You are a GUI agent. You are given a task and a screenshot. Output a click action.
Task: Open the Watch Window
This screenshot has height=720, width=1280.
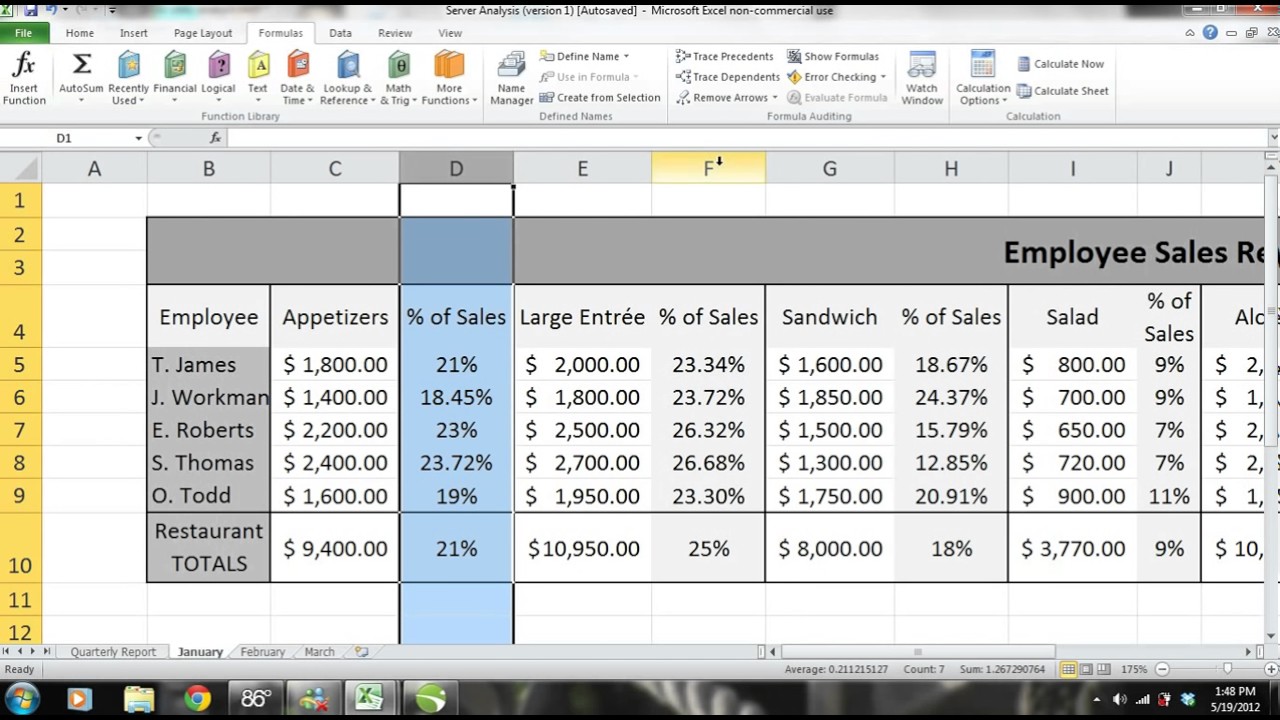point(922,79)
